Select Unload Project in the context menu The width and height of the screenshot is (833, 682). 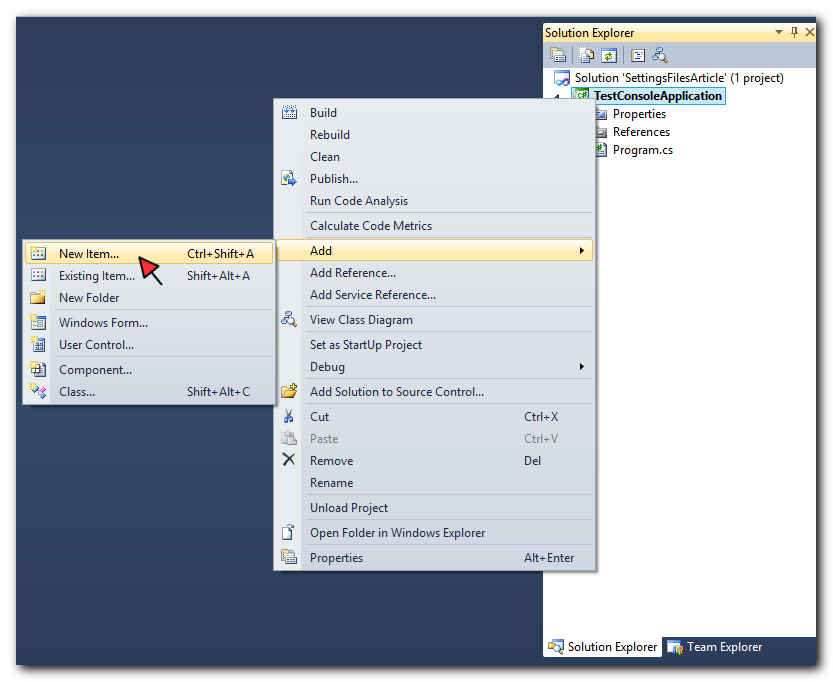click(x=348, y=507)
